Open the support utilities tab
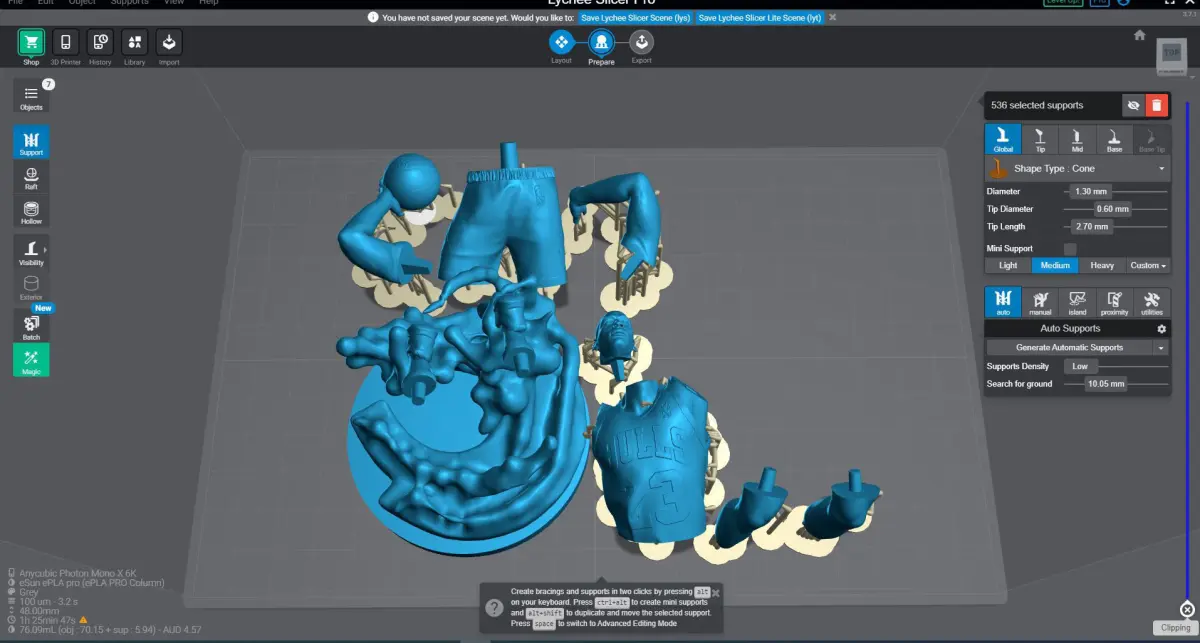The width and height of the screenshot is (1200, 643). [x=1152, y=302]
